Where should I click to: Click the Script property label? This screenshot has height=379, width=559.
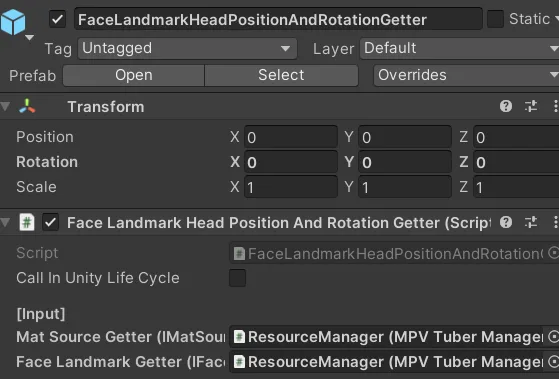pos(37,253)
